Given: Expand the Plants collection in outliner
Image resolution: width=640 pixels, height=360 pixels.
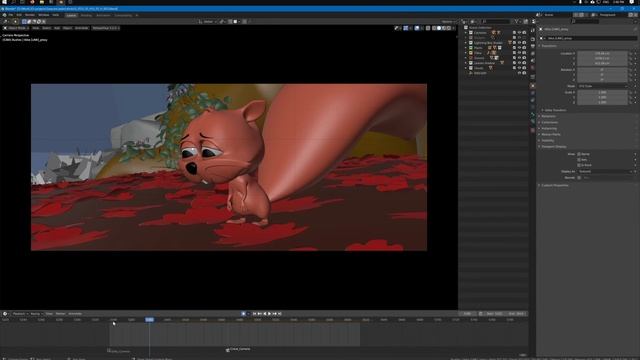Looking at the screenshot, I should tap(466, 48).
